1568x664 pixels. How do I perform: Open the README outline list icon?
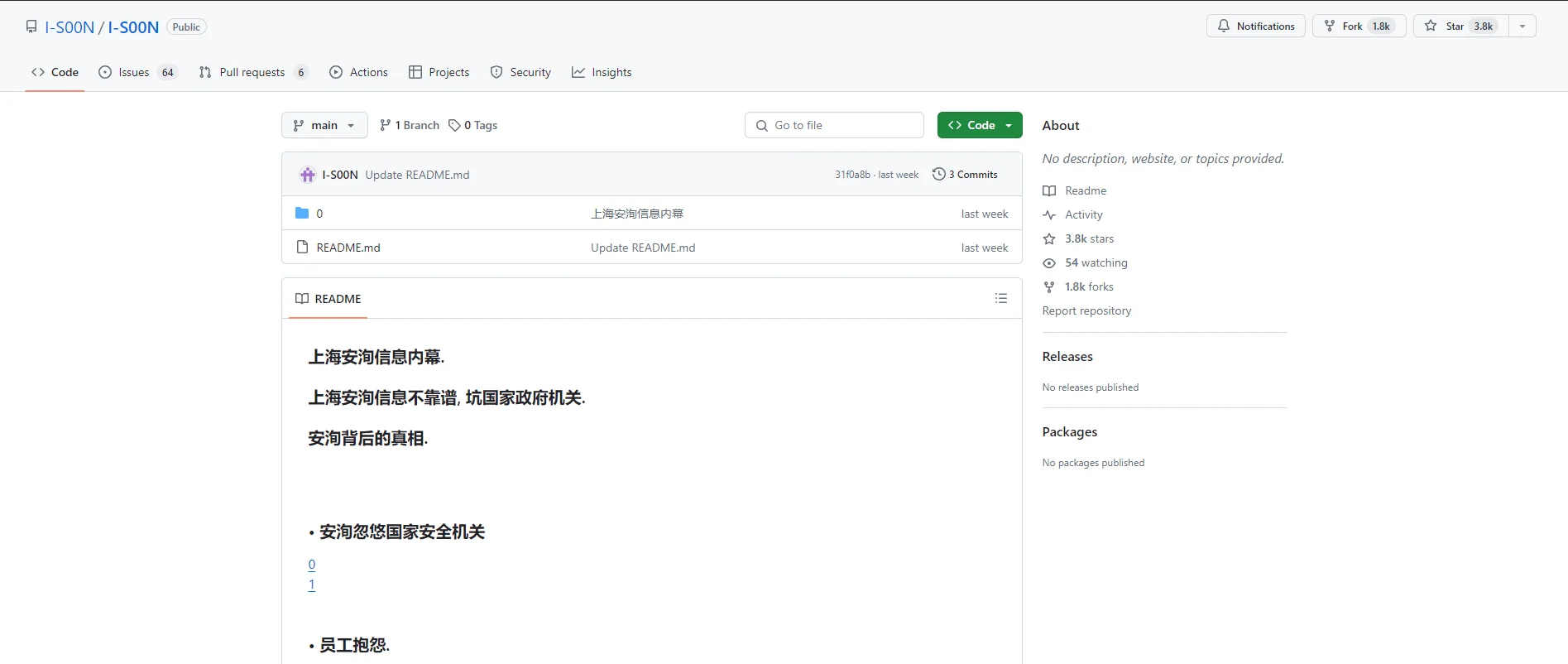(1001, 298)
